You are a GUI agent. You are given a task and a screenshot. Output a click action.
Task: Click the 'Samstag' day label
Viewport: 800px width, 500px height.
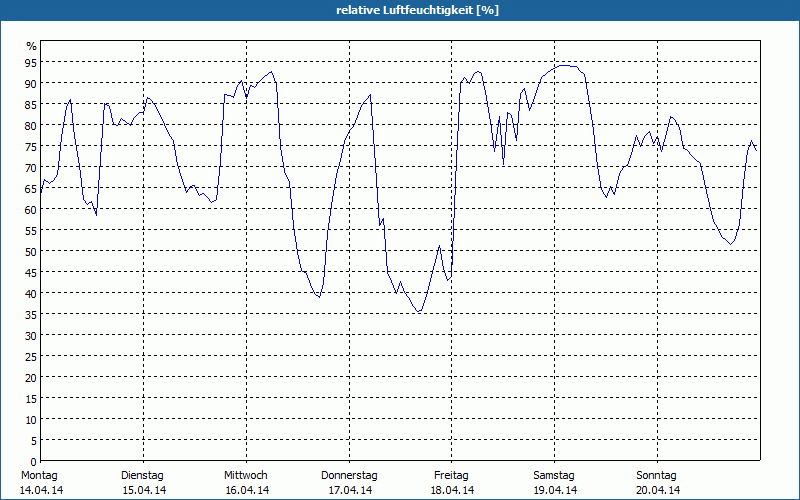click(x=554, y=476)
